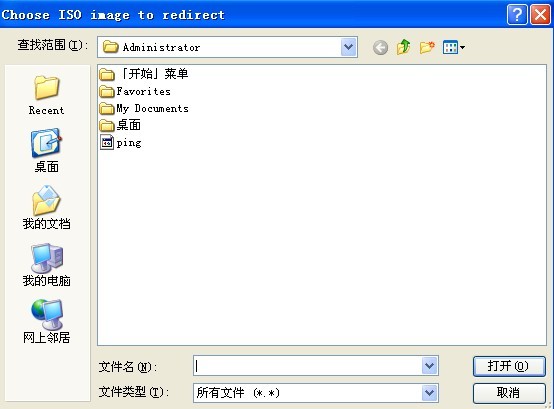
Task: Open 网上邻居 from the places bar
Action: point(46,321)
